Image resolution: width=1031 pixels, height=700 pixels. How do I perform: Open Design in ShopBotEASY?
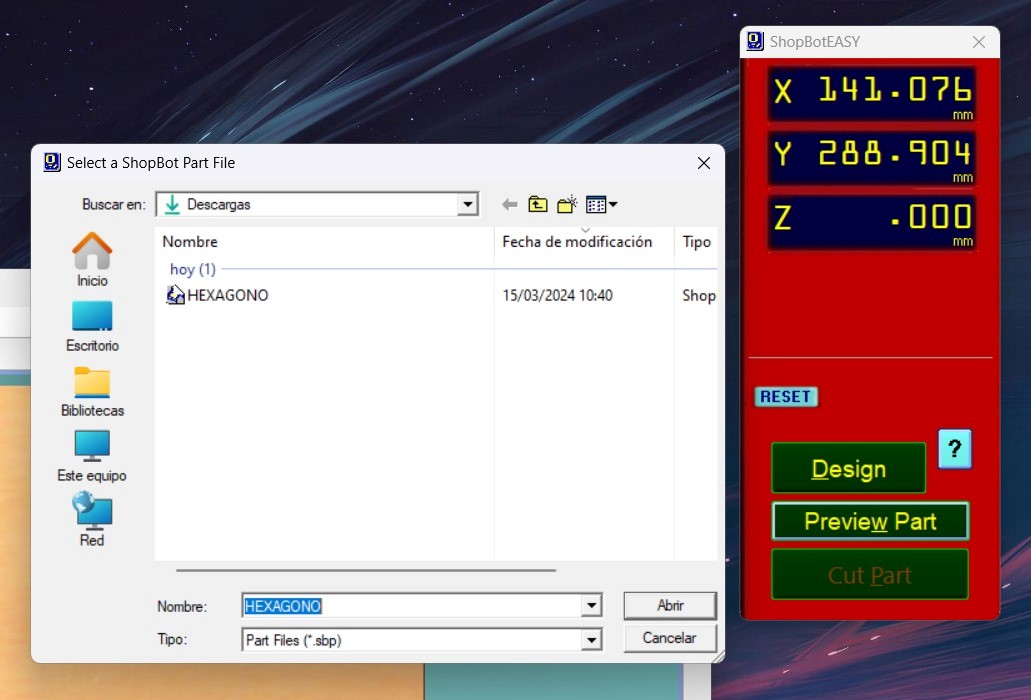point(848,468)
